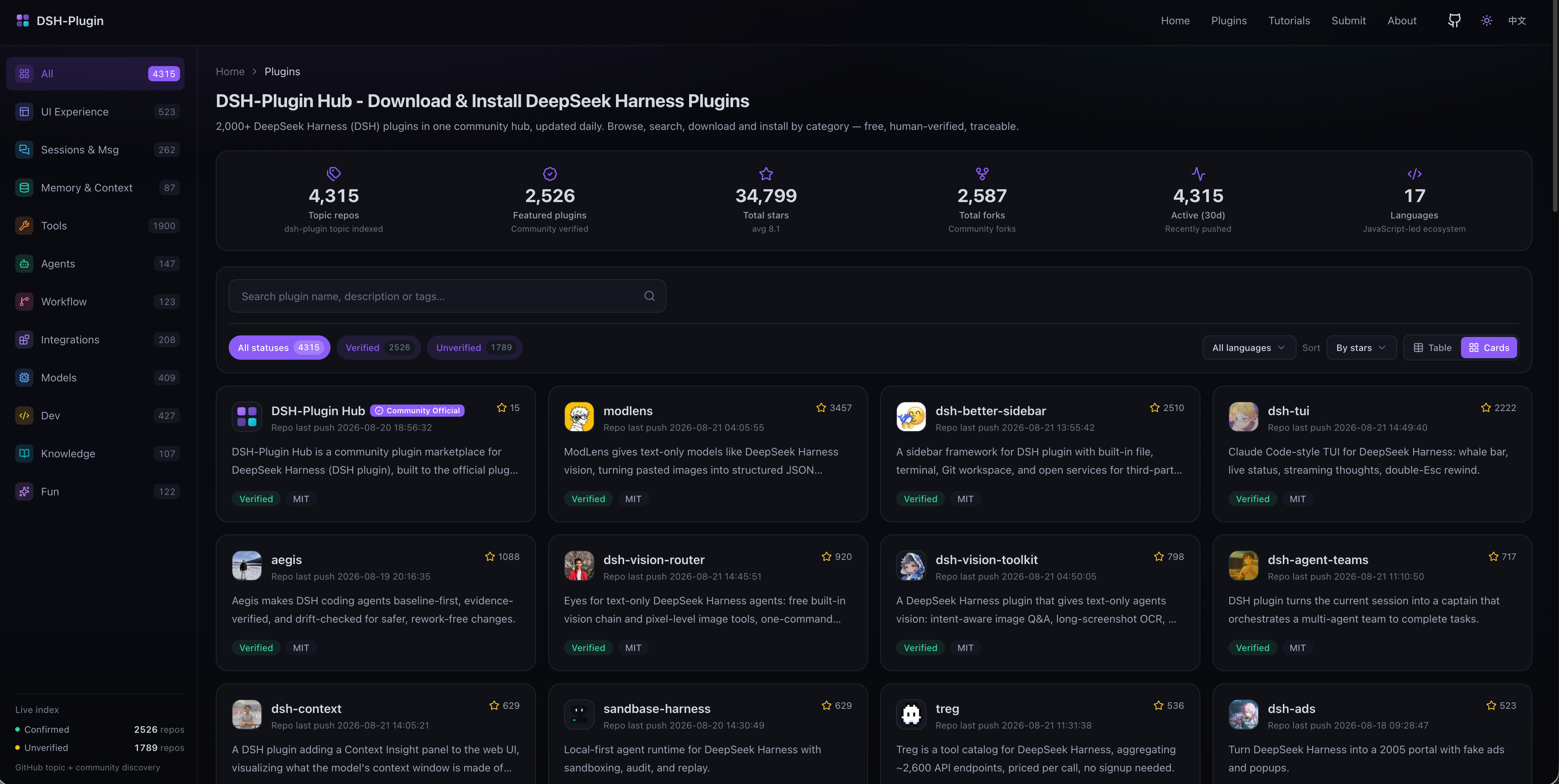Click the star icon on dsh-tui card
Image resolution: width=1559 pixels, height=784 pixels.
1486,408
